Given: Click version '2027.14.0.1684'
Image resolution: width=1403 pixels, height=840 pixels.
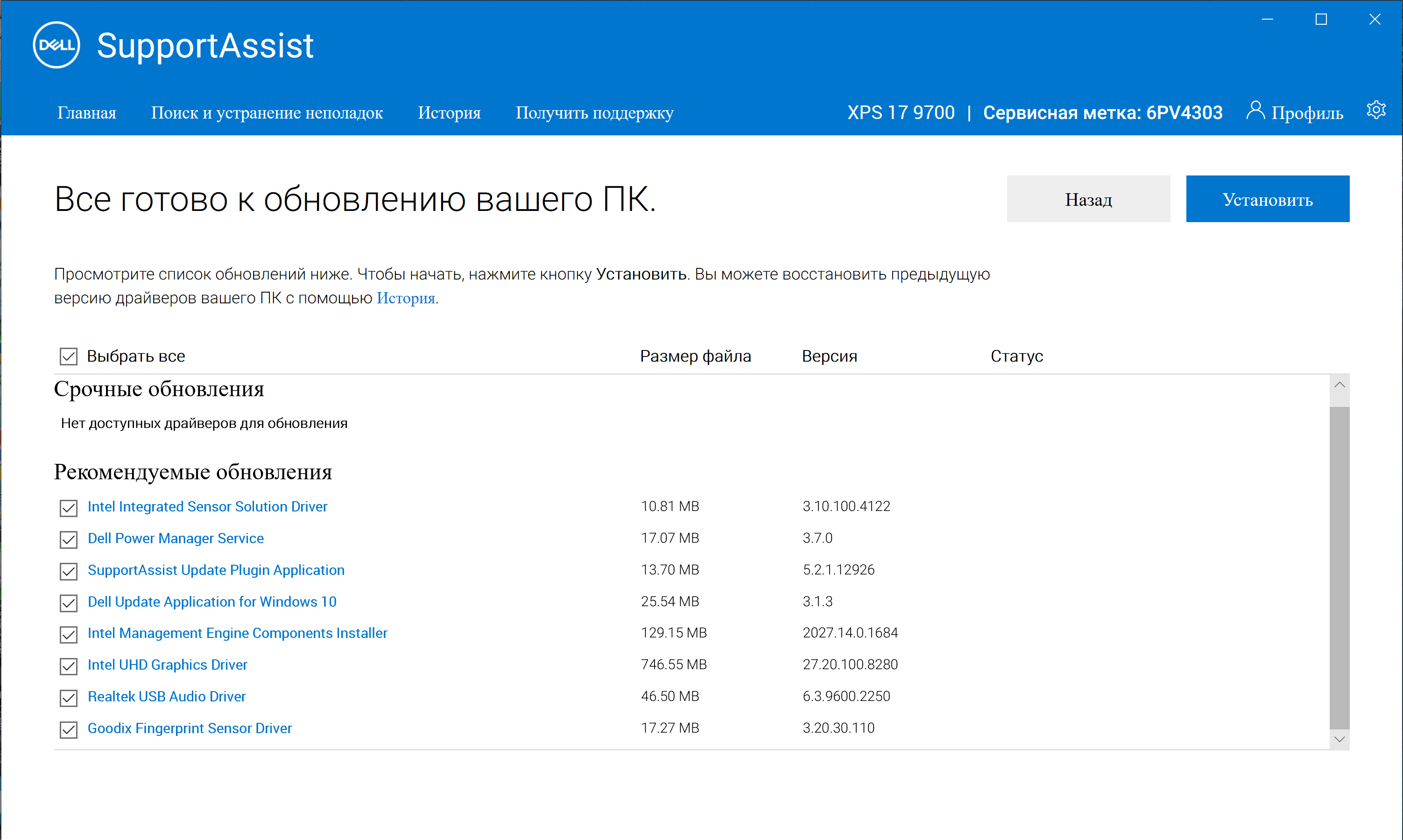Looking at the screenshot, I should [x=850, y=632].
